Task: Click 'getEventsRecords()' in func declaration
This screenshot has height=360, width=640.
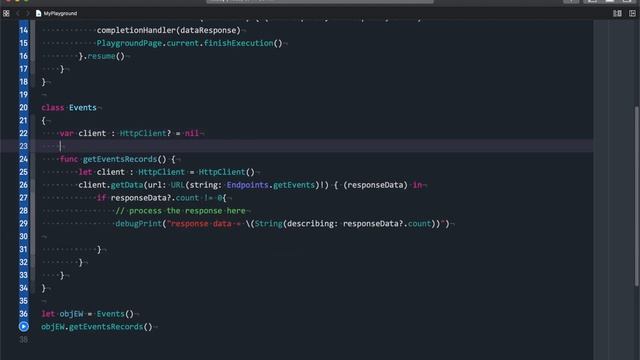Action: point(125,159)
